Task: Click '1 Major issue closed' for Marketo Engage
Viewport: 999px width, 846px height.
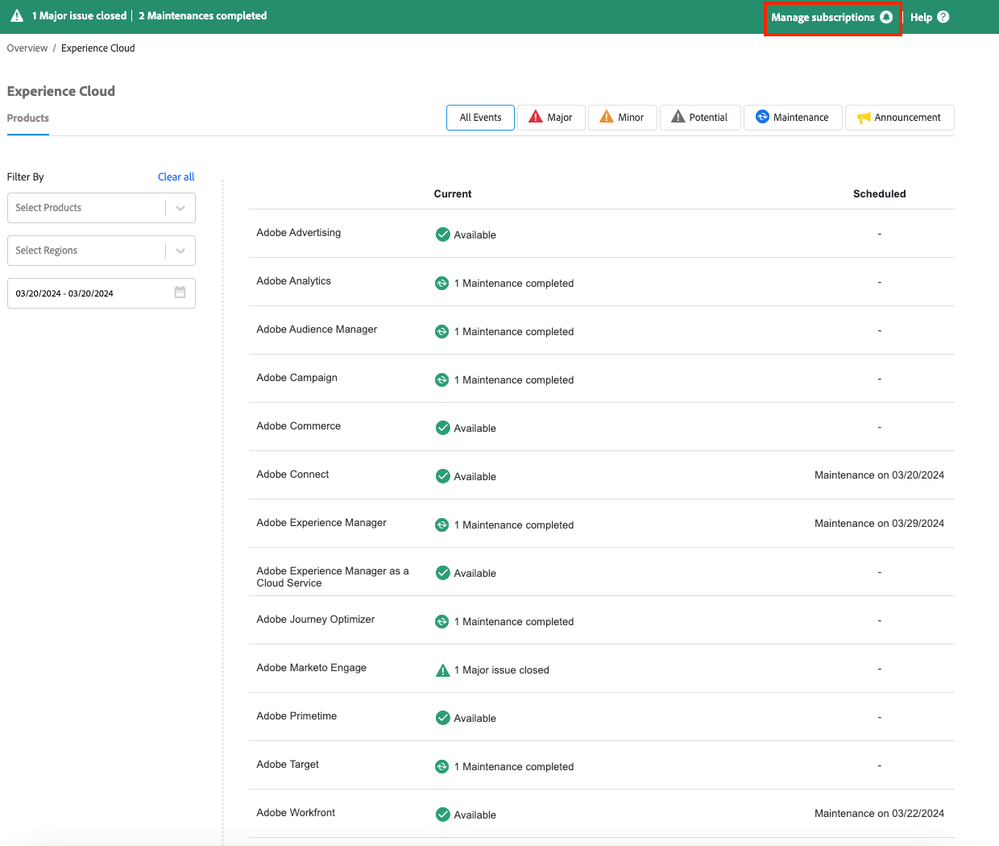Action: click(x=501, y=670)
